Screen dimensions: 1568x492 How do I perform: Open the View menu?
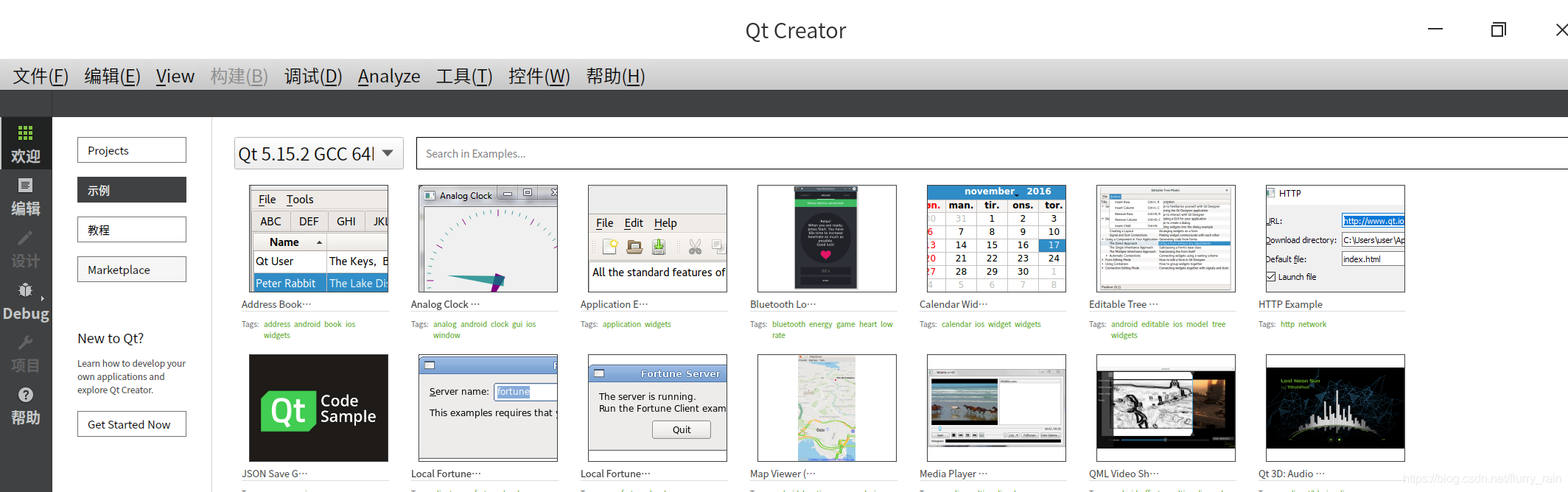[x=175, y=76]
